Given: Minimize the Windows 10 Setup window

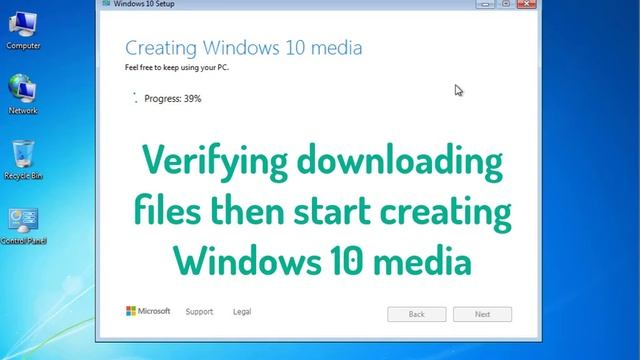Looking at the screenshot, I should coord(485,4).
